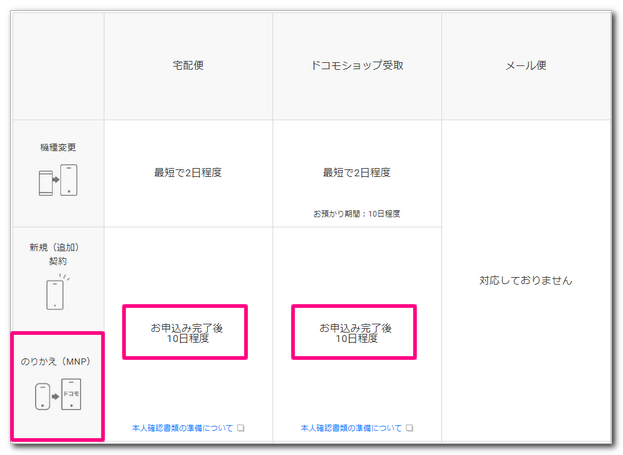
Task: Click お申込み完了後10日程度 in ドコモショップ受取 column
Action: 355,333
